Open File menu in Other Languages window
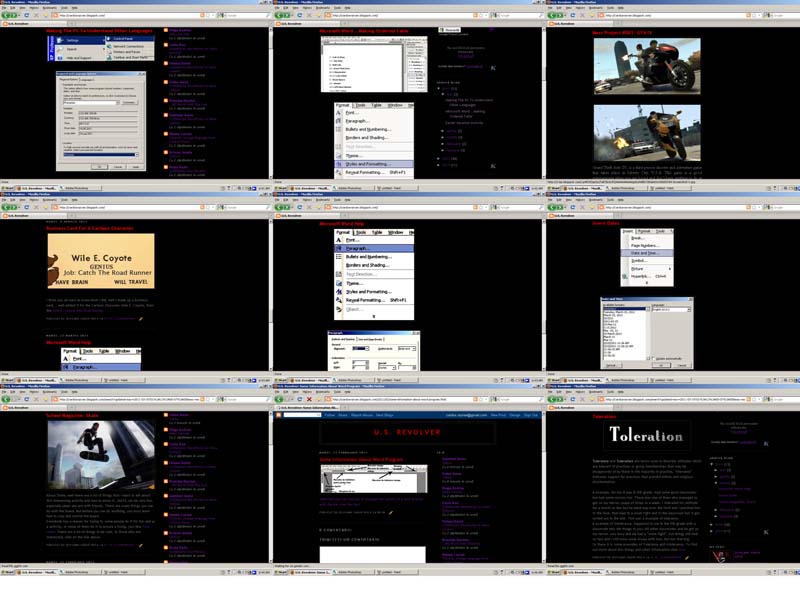 point(5,8)
